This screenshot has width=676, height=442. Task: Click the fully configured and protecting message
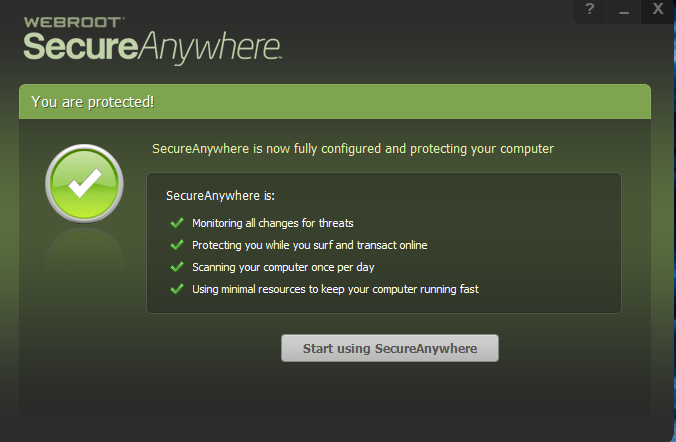[353, 149]
